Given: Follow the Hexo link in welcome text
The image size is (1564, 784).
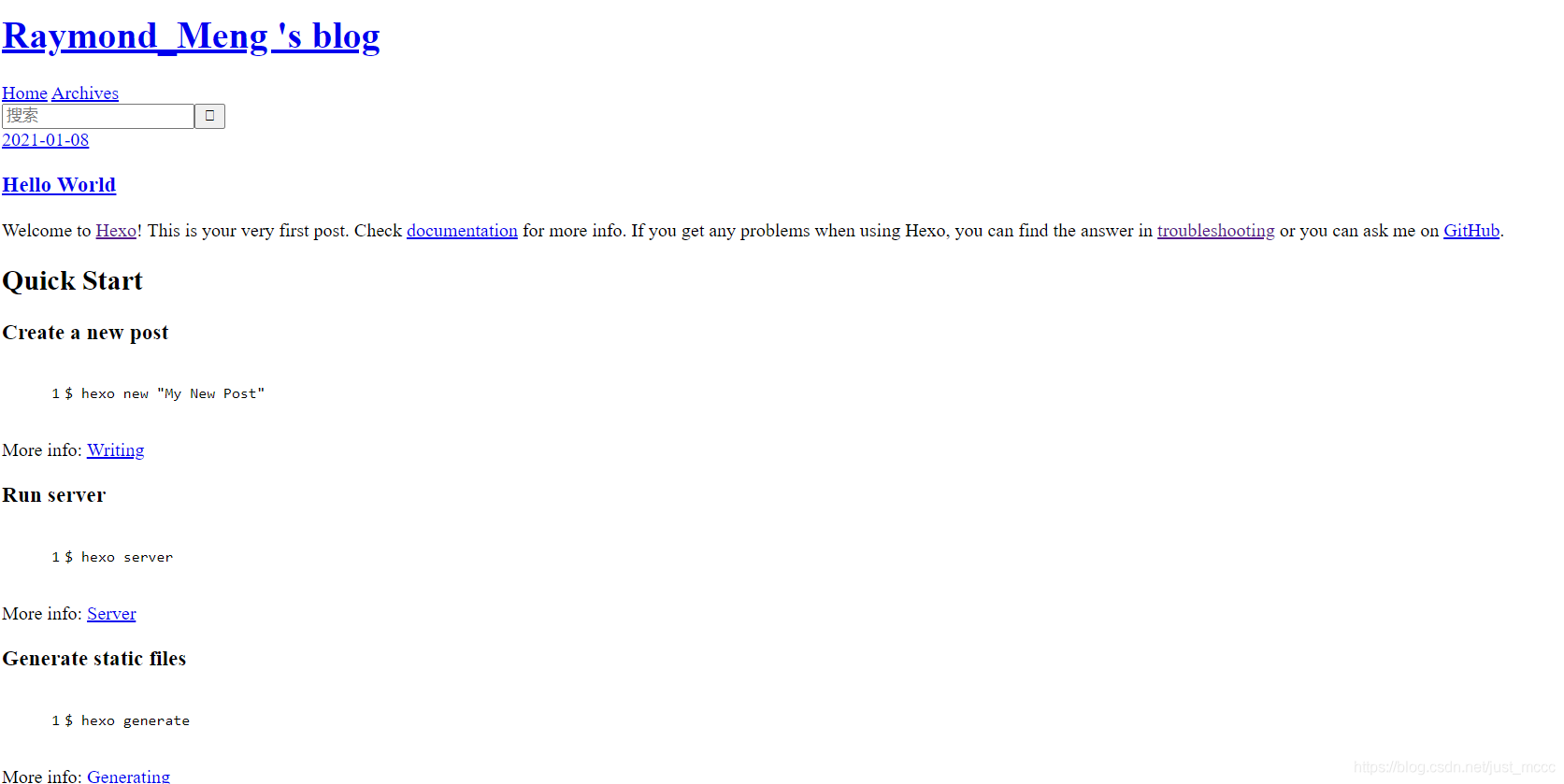Looking at the screenshot, I should coord(116,231).
